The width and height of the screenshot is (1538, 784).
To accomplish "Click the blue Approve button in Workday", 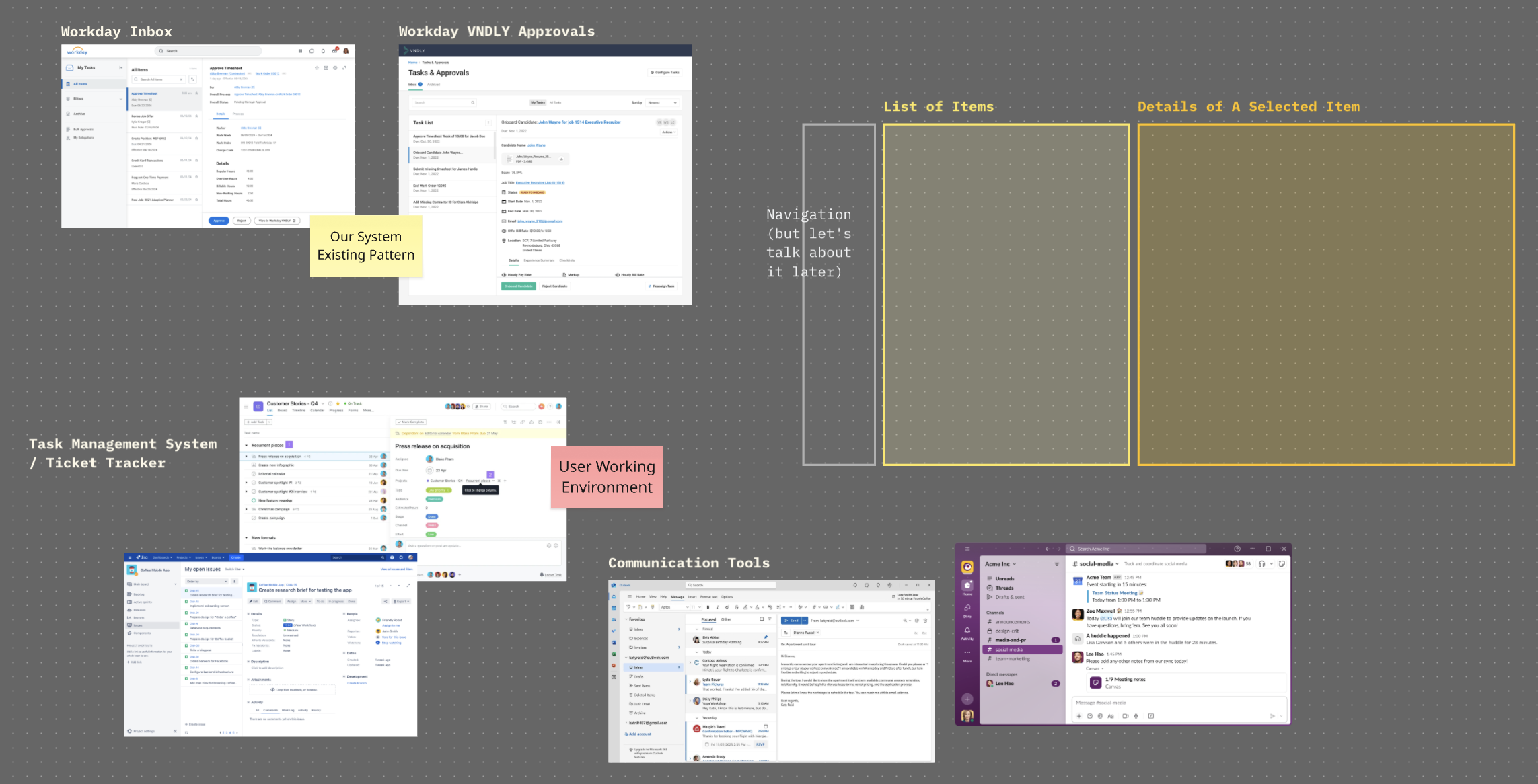I will pyautogui.click(x=219, y=221).
